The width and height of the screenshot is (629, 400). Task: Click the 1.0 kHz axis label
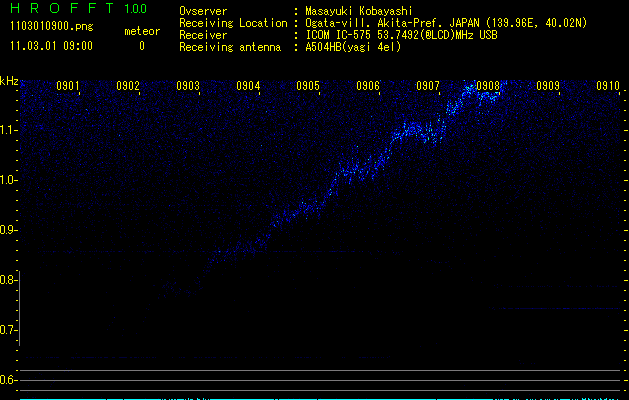tap(8, 180)
